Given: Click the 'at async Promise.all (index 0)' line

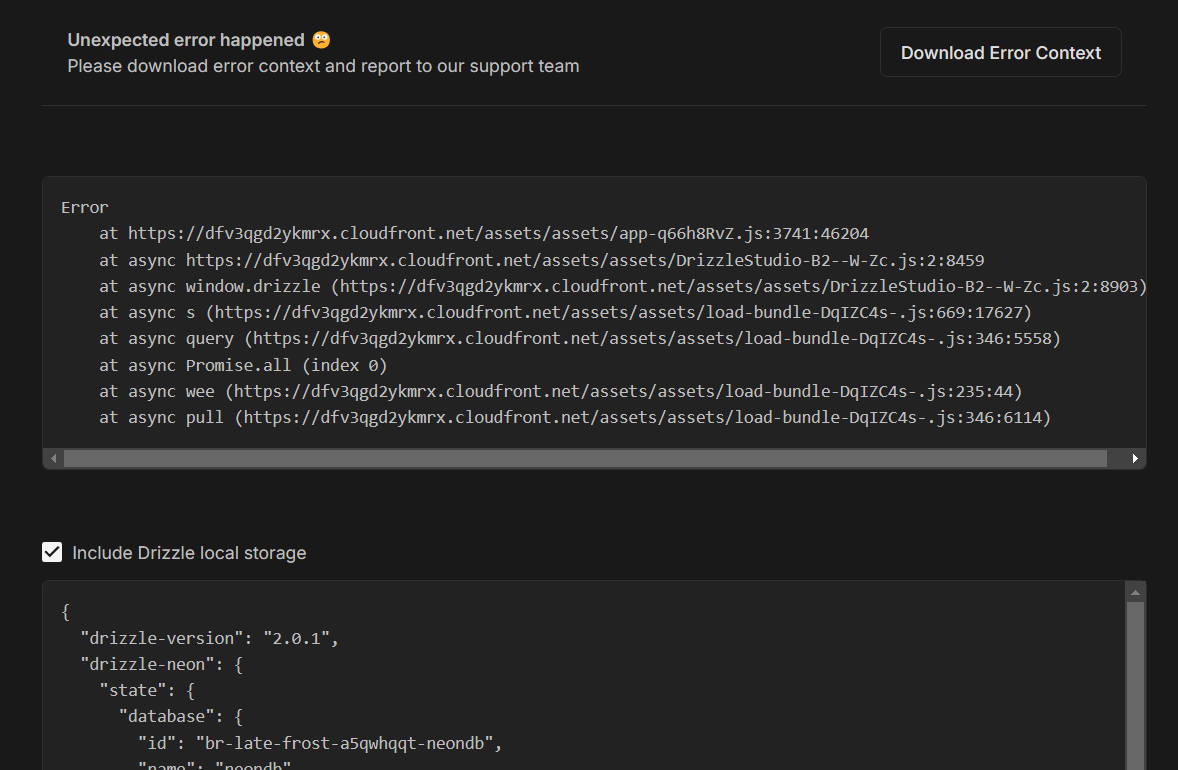Looking at the screenshot, I should (x=243, y=365).
